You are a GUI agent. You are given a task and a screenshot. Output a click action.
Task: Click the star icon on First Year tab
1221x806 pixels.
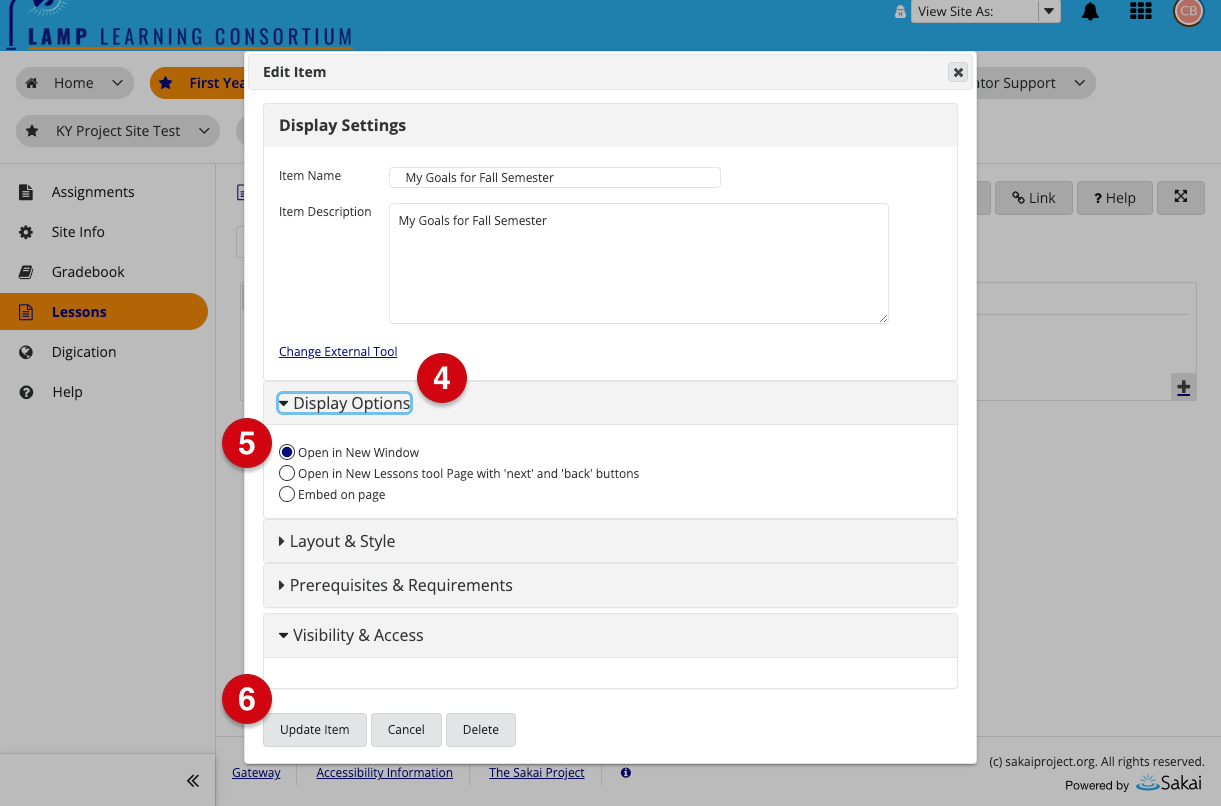(166, 83)
